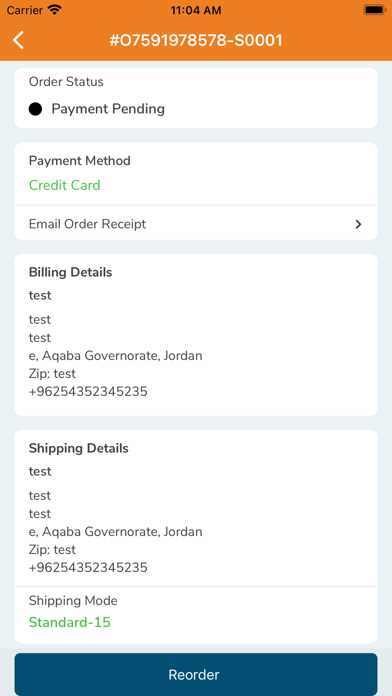Screen dimensions: 392x696
Task: Select the Standard-15 shipping mode text
Action: click(x=70, y=622)
